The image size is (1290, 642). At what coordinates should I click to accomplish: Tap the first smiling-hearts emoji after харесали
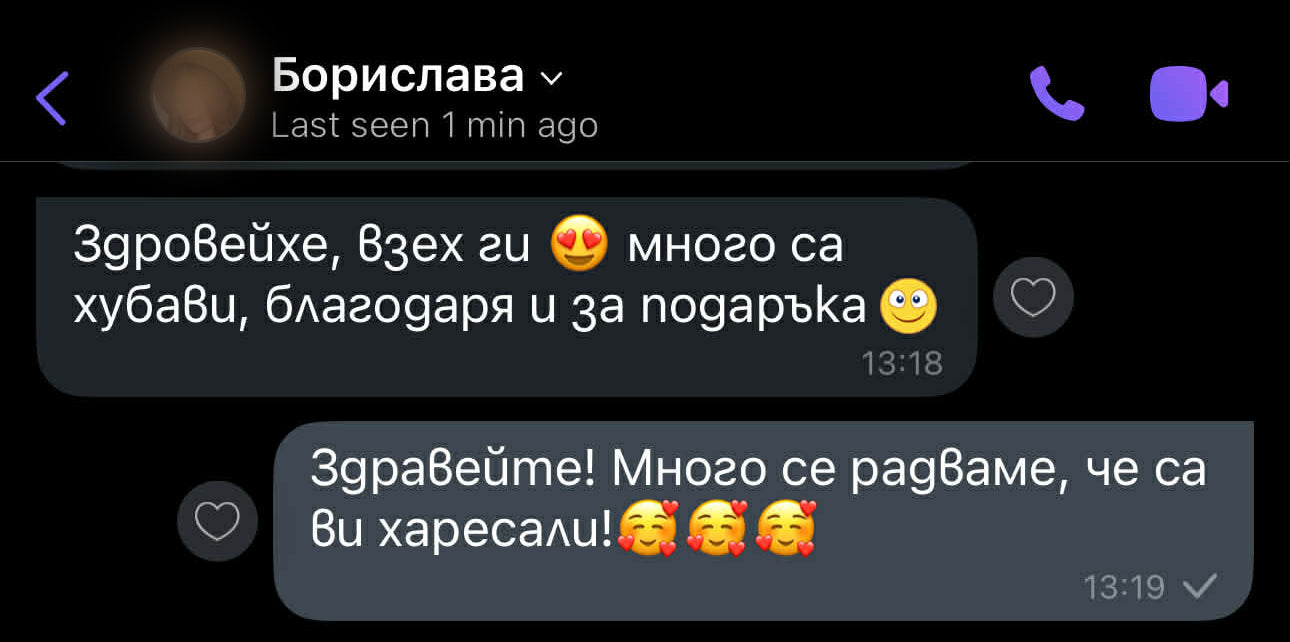coord(648,527)
